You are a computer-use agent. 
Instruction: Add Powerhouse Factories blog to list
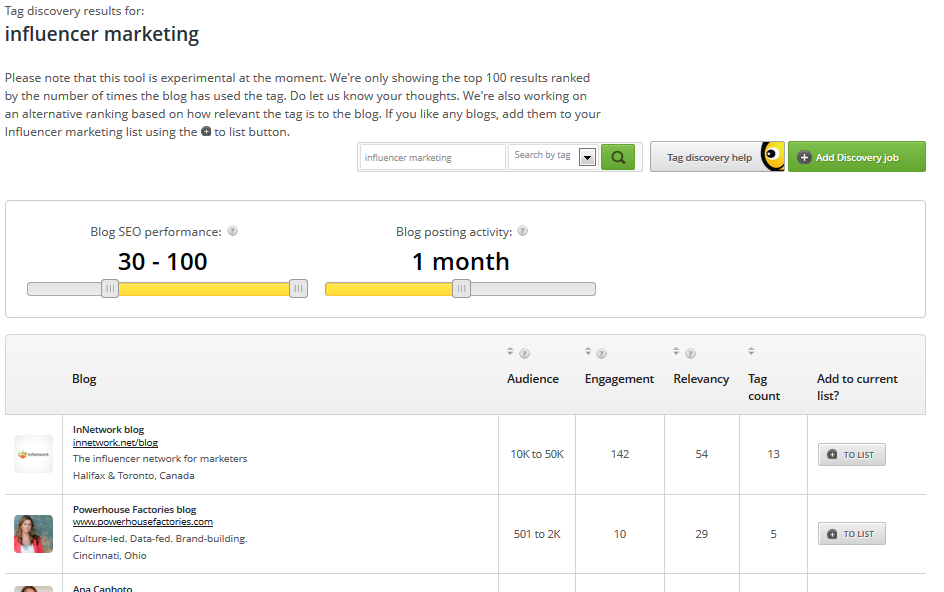(851, 534)
